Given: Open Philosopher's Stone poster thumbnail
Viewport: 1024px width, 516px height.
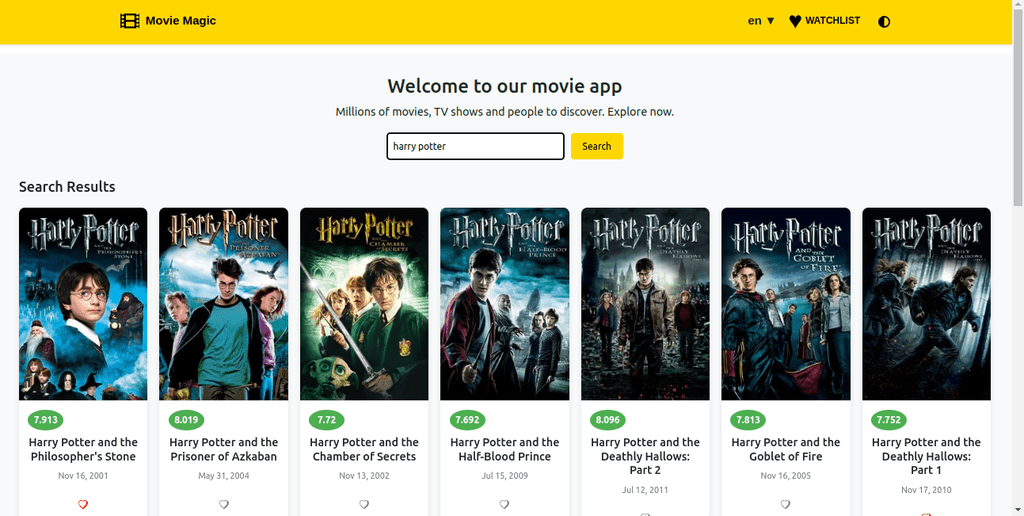Looking at the screenshot, I should click(x=83, y=304).
